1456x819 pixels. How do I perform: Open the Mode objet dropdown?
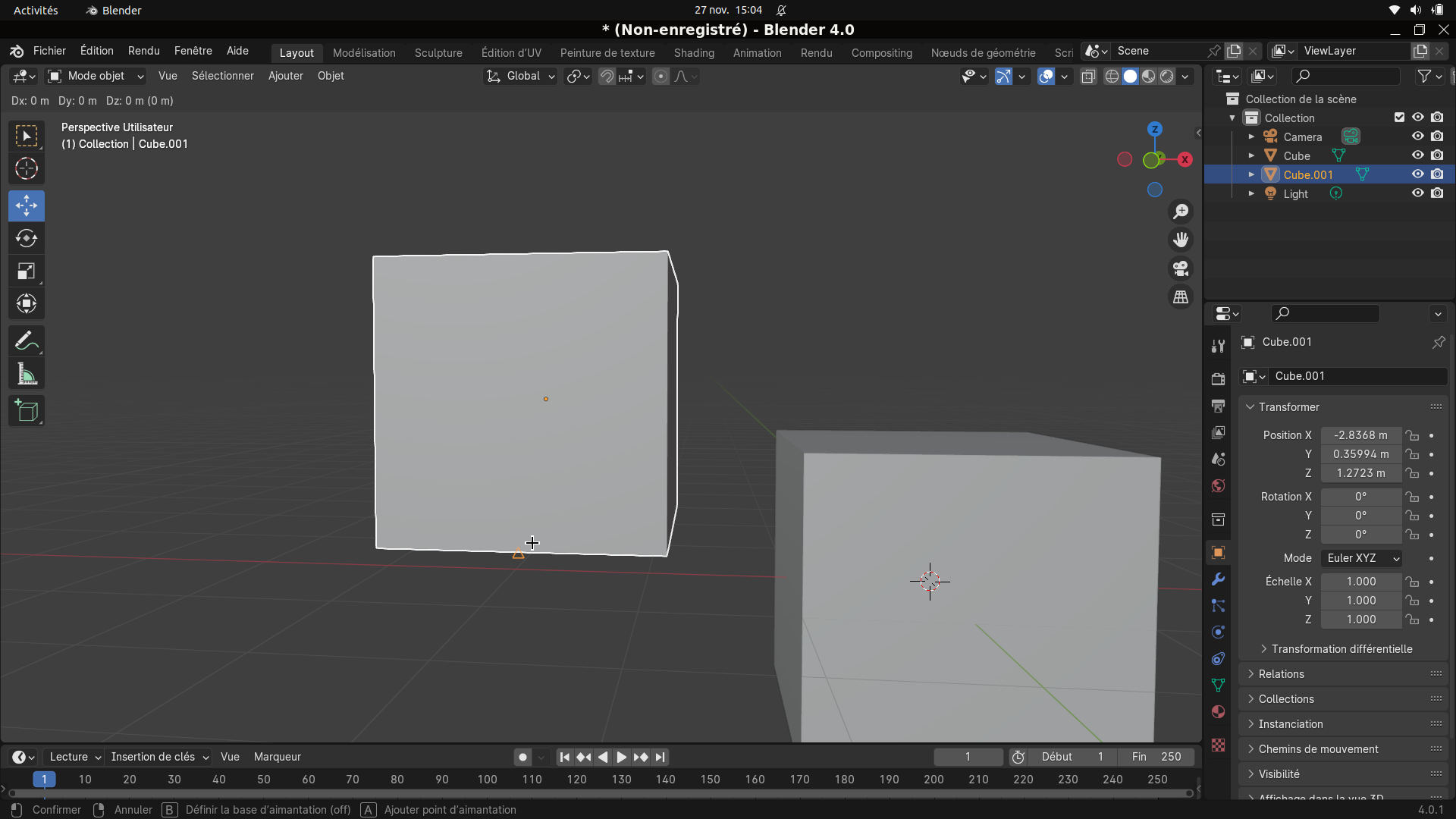coord(96,76)
